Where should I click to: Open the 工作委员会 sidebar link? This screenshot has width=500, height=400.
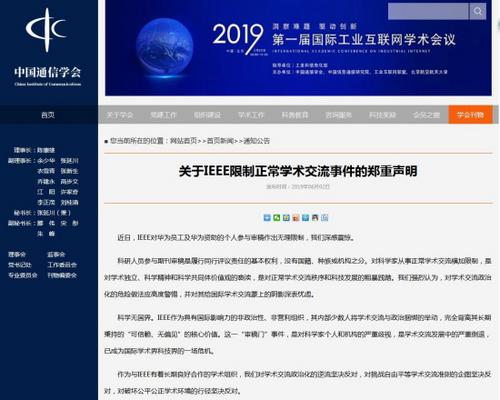[x=62, y=265]
